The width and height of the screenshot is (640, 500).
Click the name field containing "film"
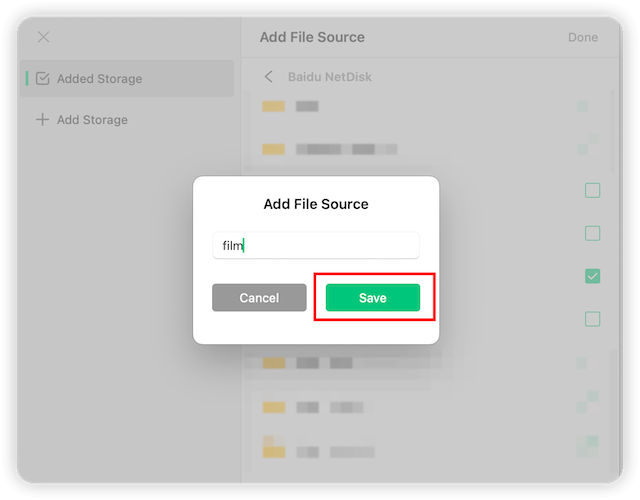click(315, 245)
